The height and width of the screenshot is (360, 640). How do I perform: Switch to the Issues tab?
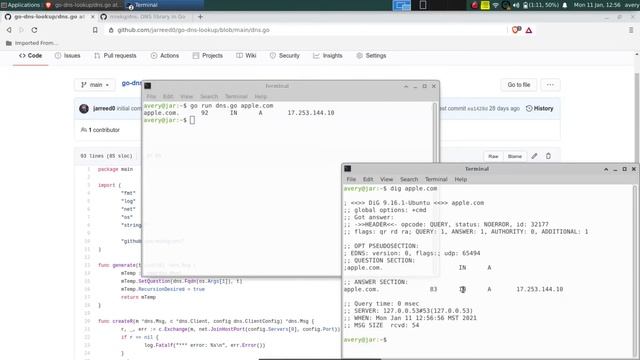[67, 56]
